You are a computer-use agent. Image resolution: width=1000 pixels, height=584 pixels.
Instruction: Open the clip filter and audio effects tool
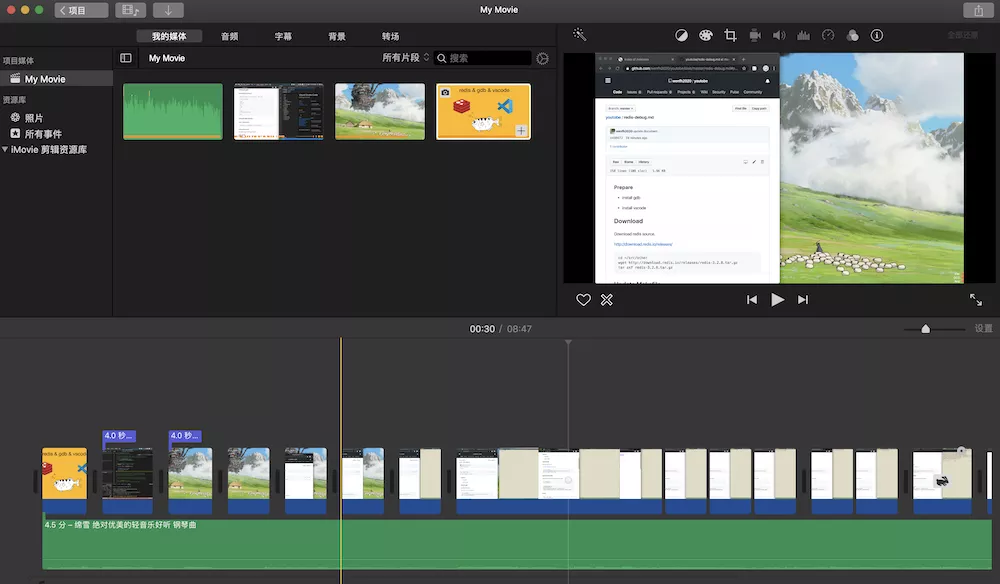(x=852, y=35)
